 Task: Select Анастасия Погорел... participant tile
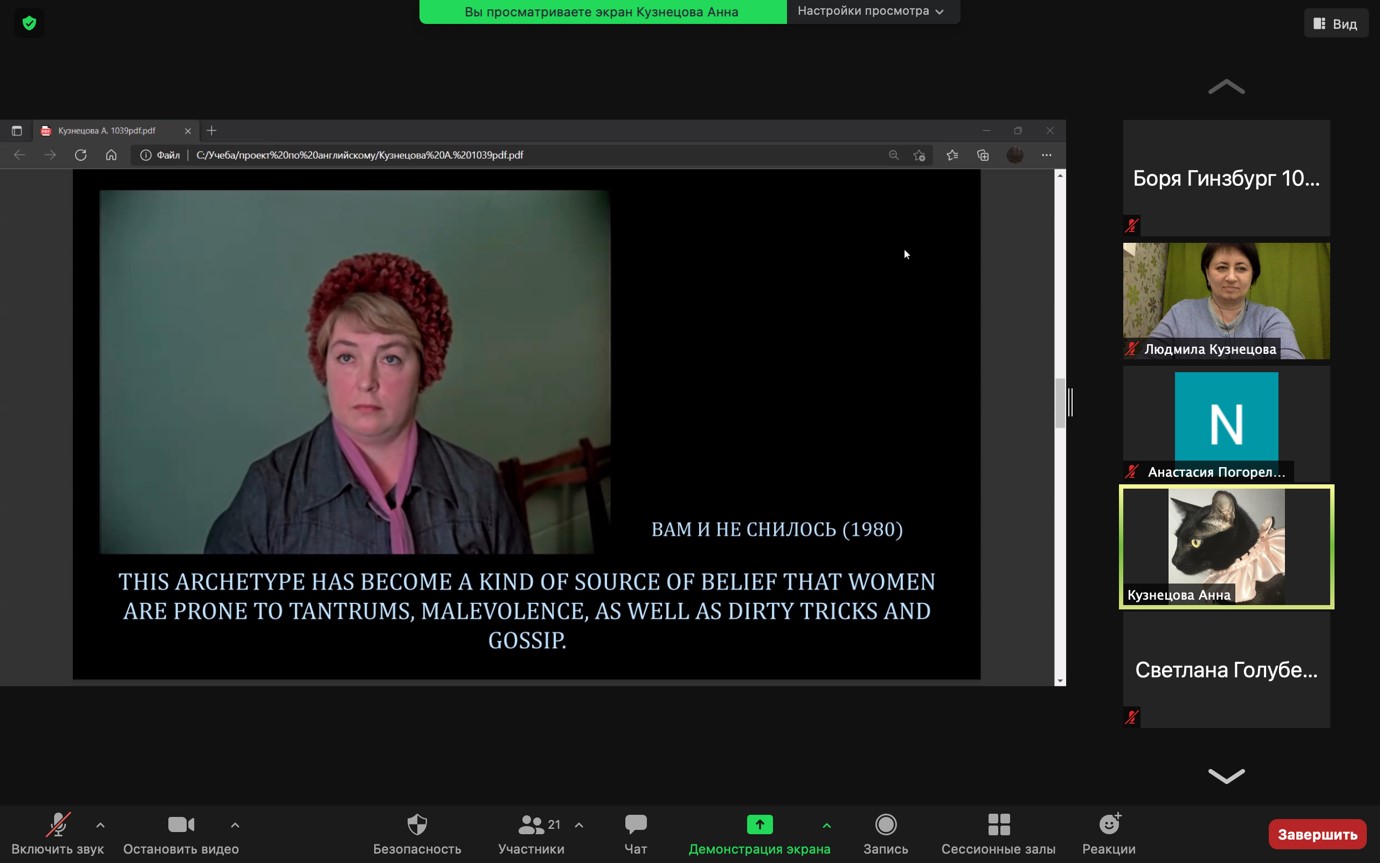(1226, 424)
